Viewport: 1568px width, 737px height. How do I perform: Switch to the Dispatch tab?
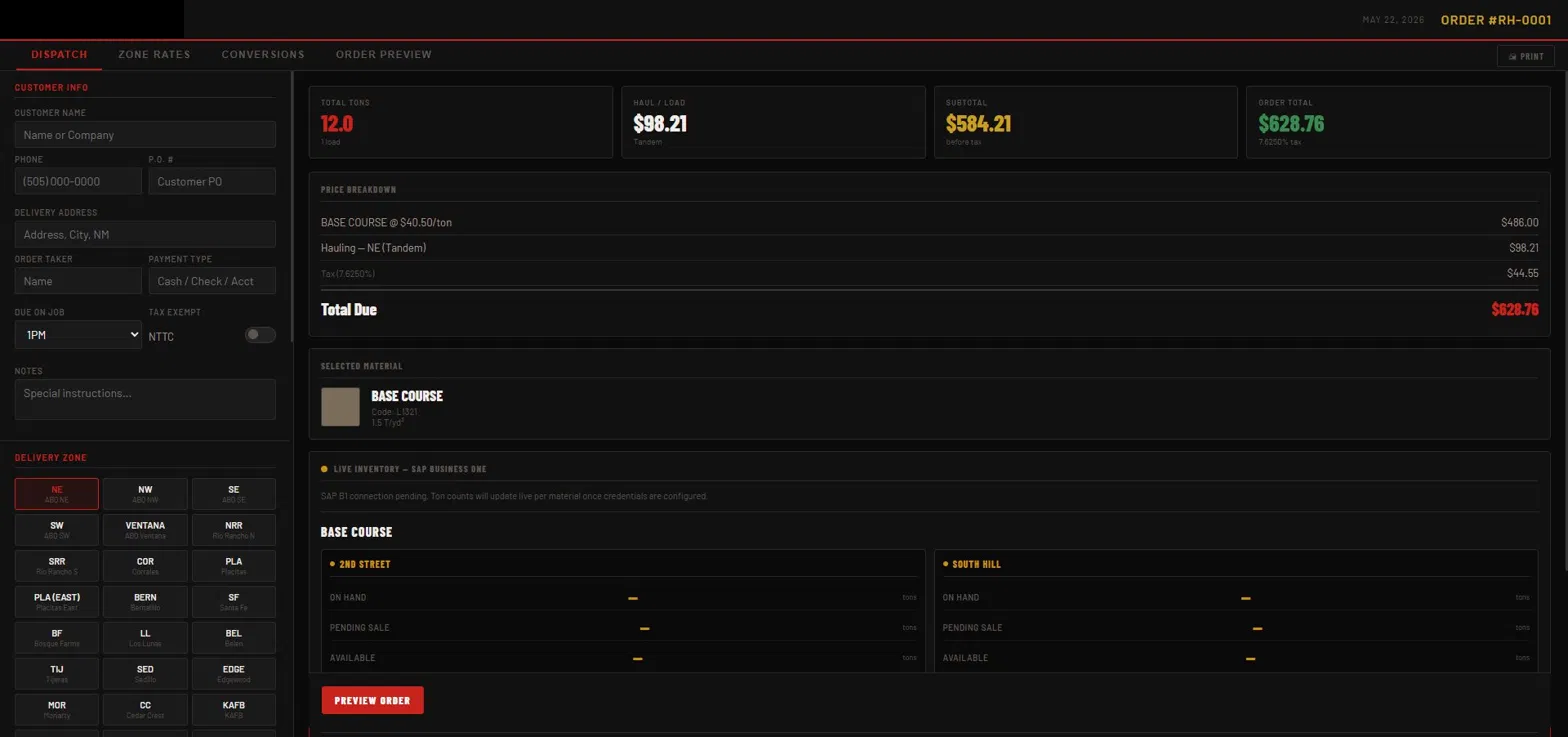pos(59,54)
